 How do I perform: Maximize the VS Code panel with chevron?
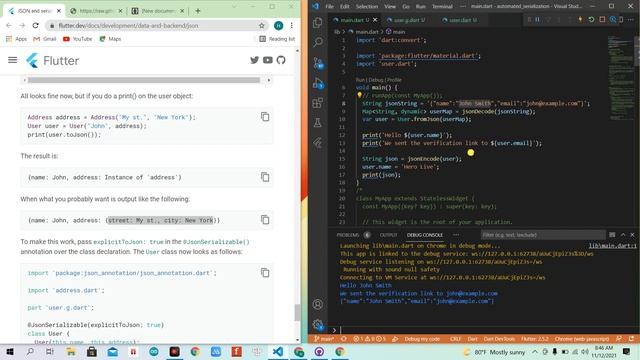[x=623, y=235]
